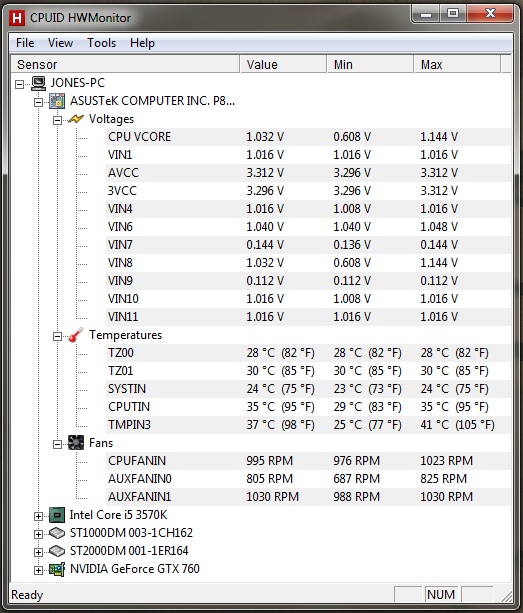
Task: Close the HWMonitor window
Action: (x=490, y=14)
